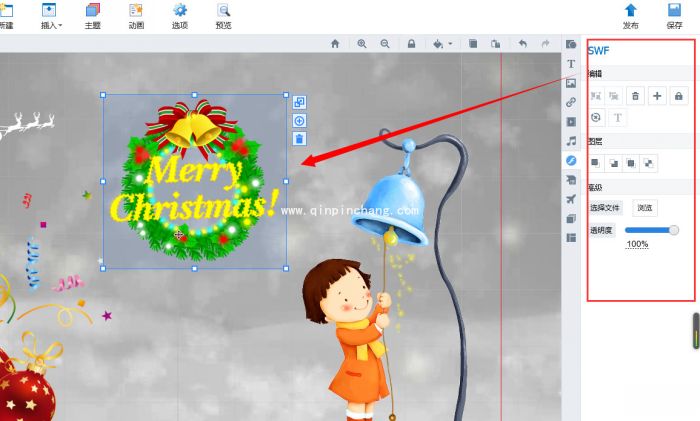Click the paste icon in canvas toolbar
This screenshot has width=700, height=421.
click(496, 44)
